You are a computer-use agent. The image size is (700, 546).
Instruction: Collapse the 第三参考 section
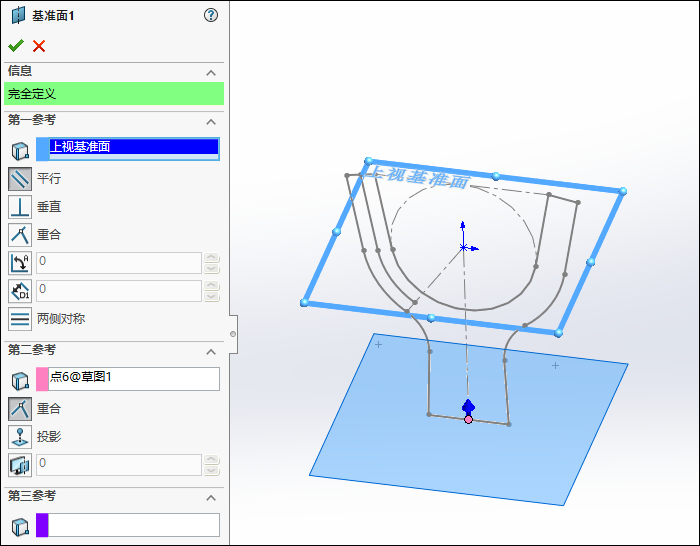coord(211,497)
